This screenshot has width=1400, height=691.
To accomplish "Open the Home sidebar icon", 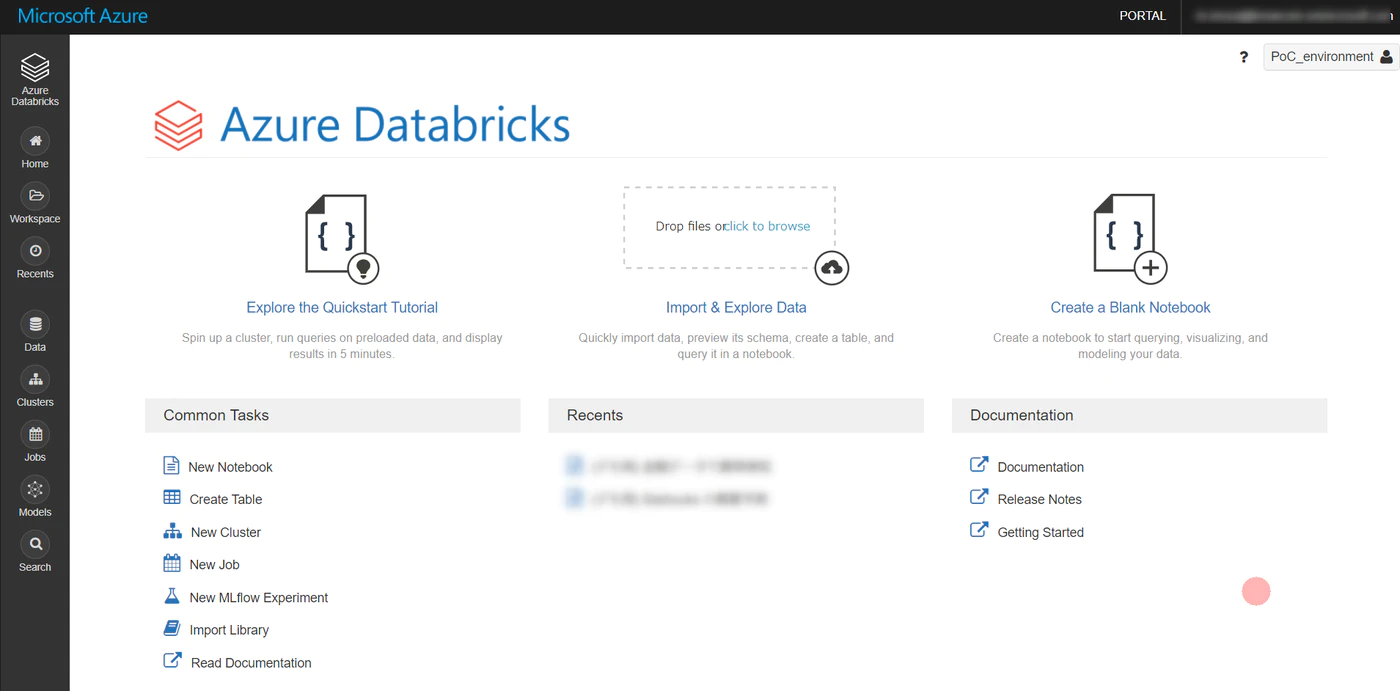I will tap(35, 141).
